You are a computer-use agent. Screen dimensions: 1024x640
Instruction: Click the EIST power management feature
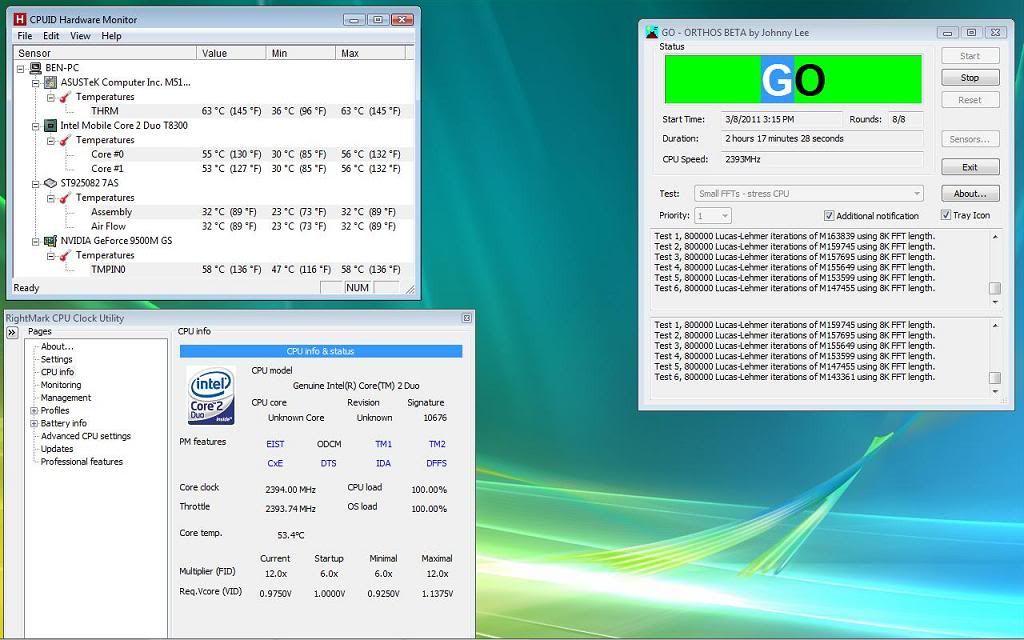[275, 444]
